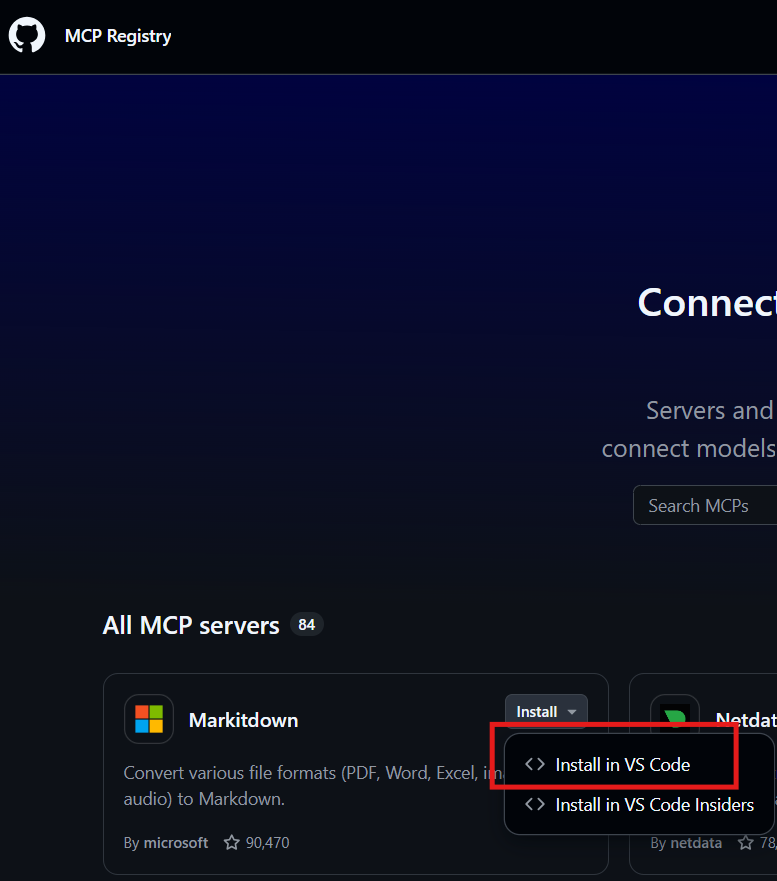Image resolution: width=777 pixels, height=881 pixels.
Task: Open the microsoft author link
Action: pos(176,843)
